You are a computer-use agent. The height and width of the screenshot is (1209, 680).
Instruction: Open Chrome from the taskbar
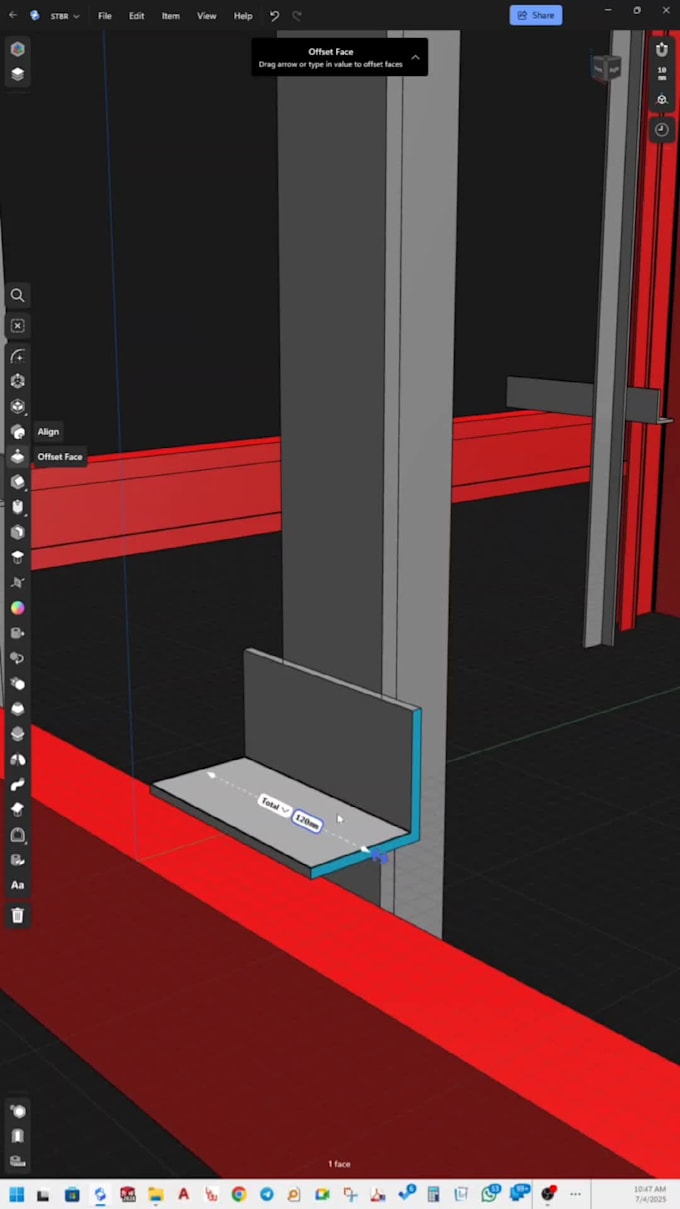238,1194
